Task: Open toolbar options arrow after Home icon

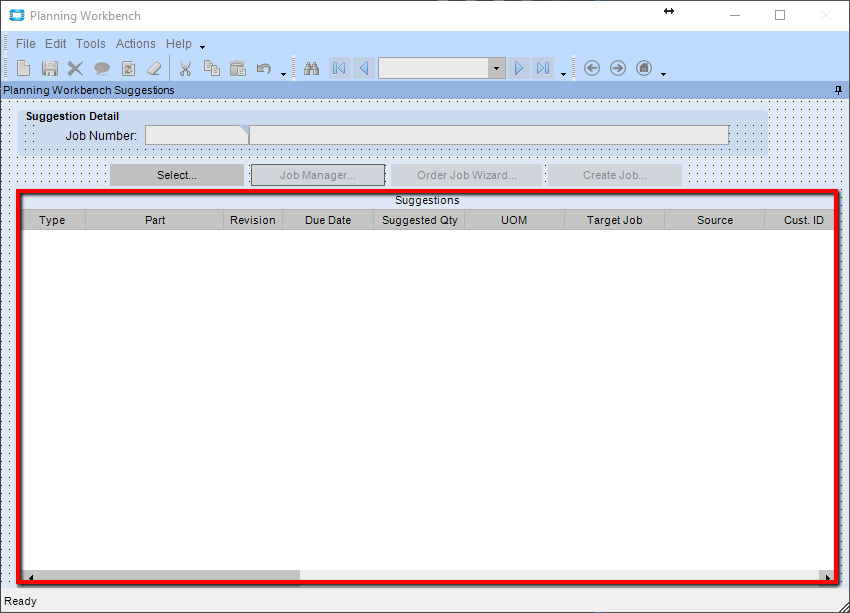Action: click(x=664, y=74)
